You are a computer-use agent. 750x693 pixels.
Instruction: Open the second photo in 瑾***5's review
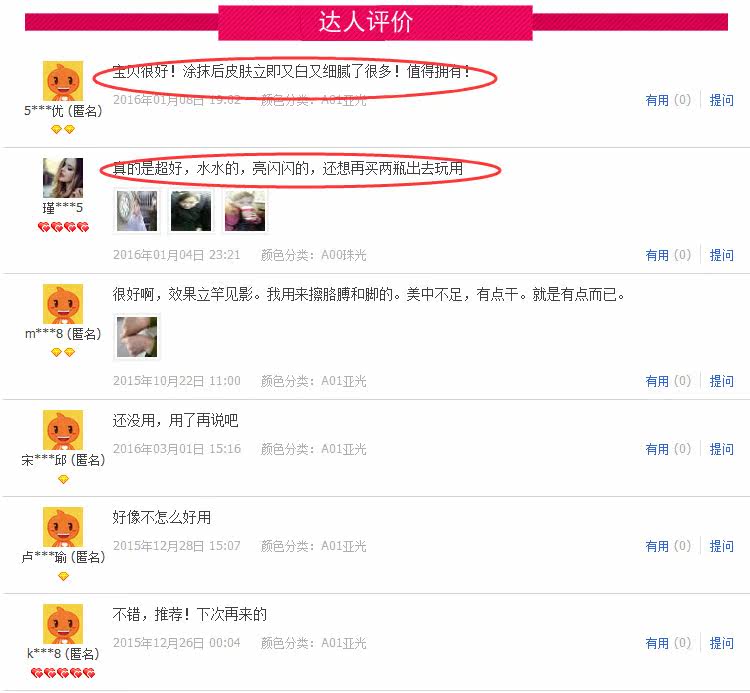[x=191, y=211]
